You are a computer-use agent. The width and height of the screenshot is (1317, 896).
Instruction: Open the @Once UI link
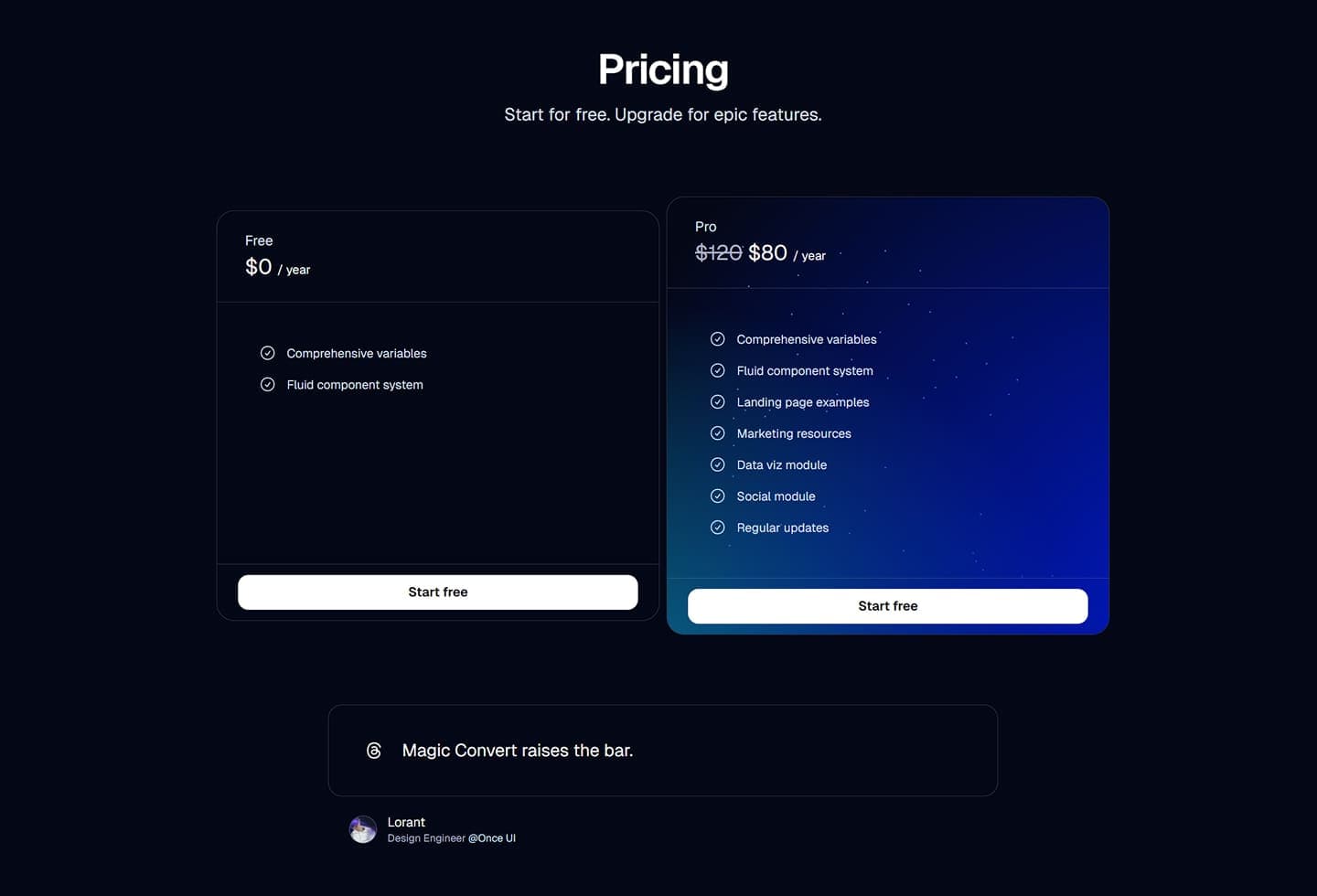coord(492,838)
